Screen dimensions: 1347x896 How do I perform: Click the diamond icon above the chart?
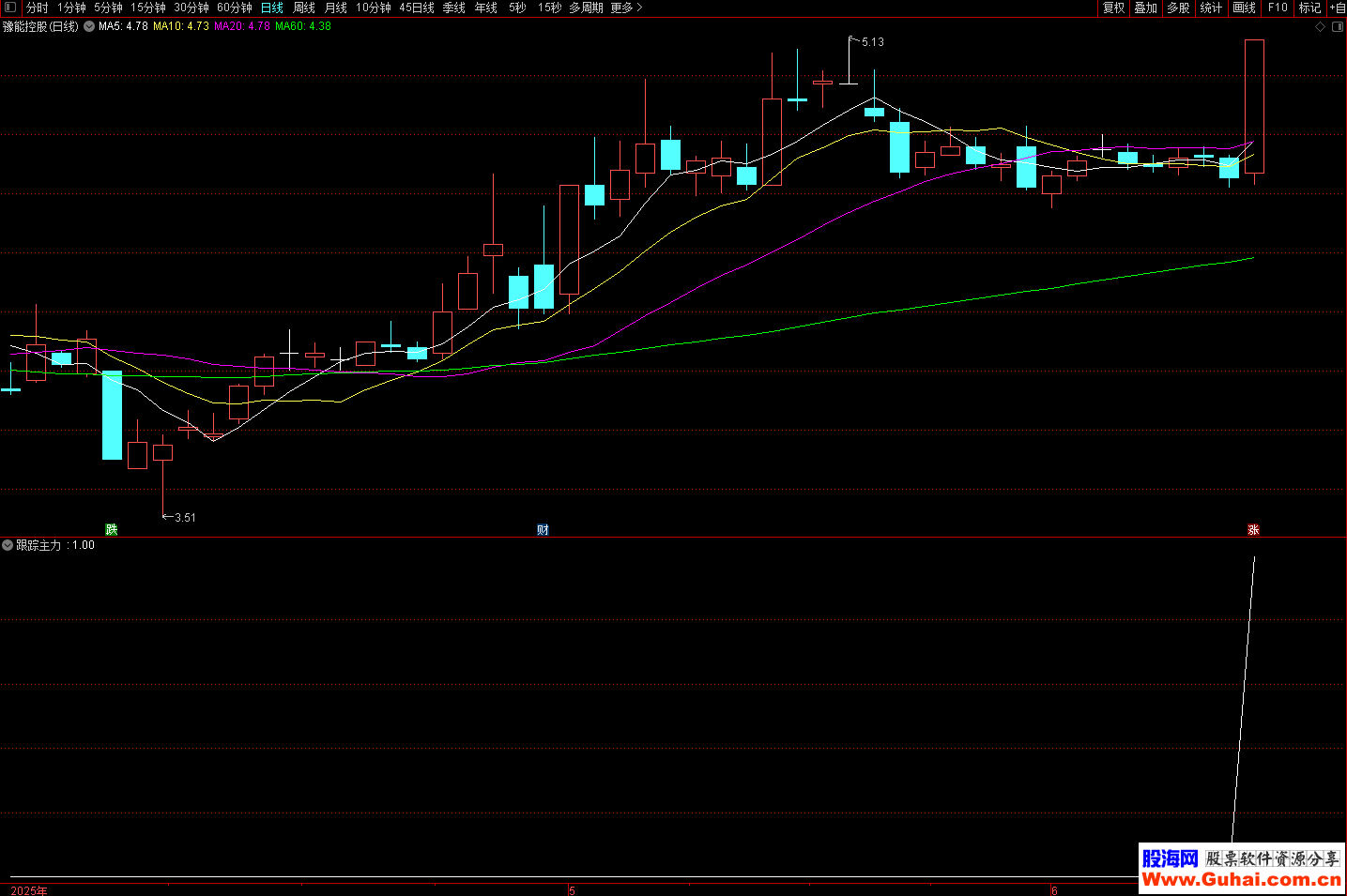coord(1320,26)
